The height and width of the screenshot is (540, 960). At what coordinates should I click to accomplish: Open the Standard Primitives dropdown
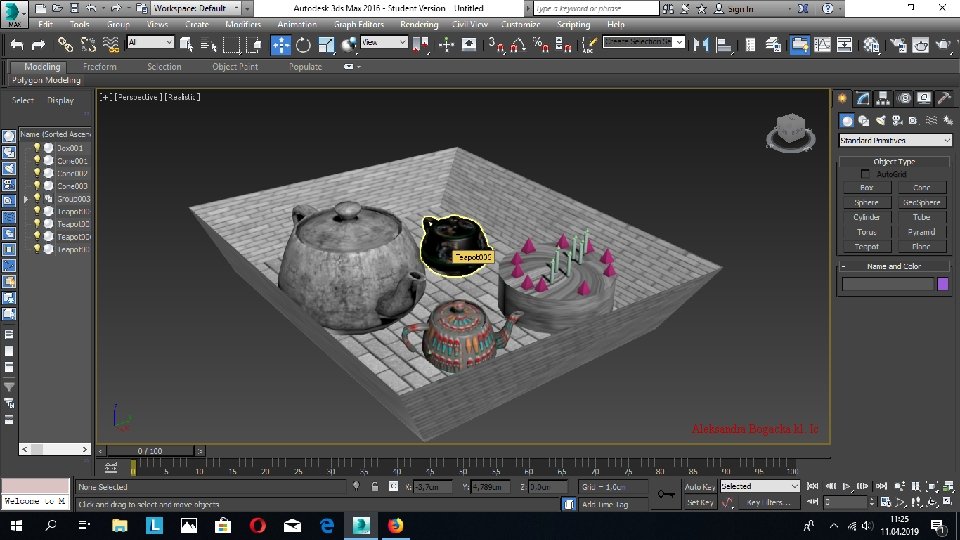click(895, 141)
